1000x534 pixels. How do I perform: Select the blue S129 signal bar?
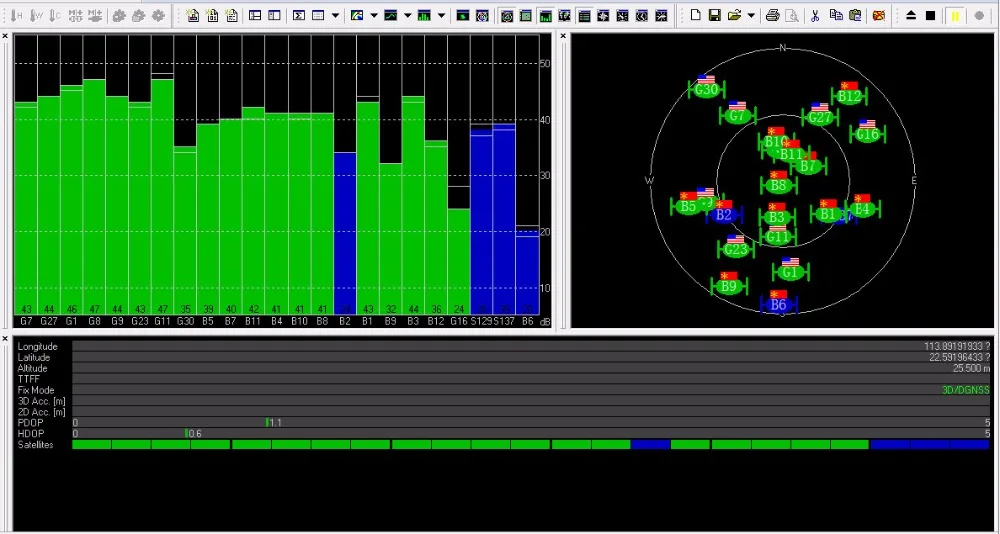pos(482,220)
